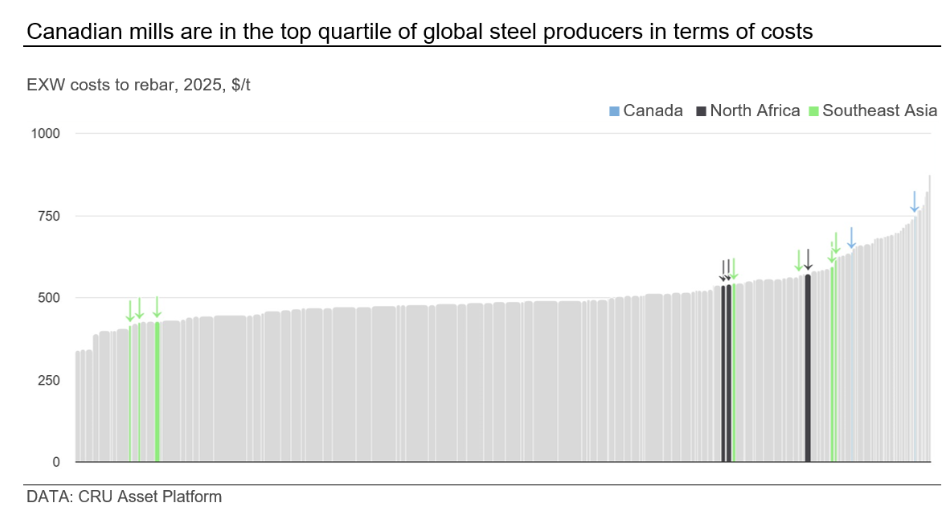This screenshot has width=950, height=520.
Task: Toggle the Canada legend label
Action: click(652, 110)
